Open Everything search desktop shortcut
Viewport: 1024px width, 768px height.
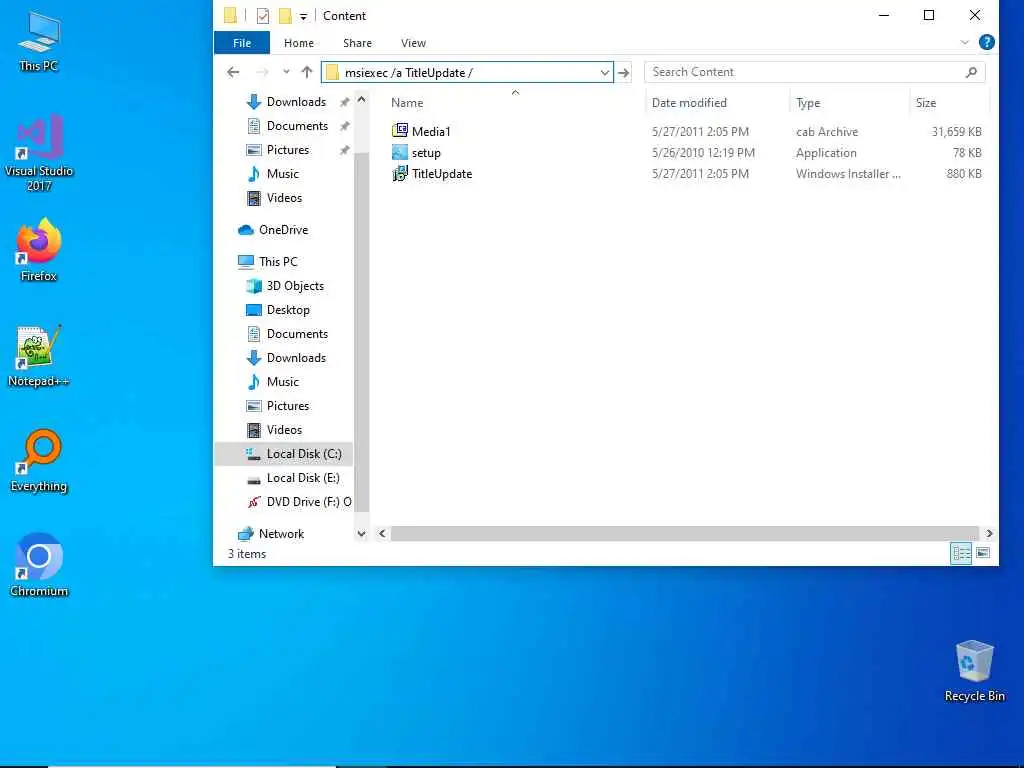39,460
